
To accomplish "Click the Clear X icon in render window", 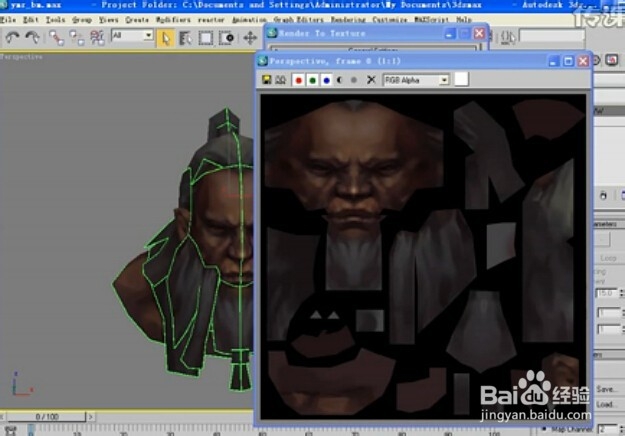I will tap(371, 80).
